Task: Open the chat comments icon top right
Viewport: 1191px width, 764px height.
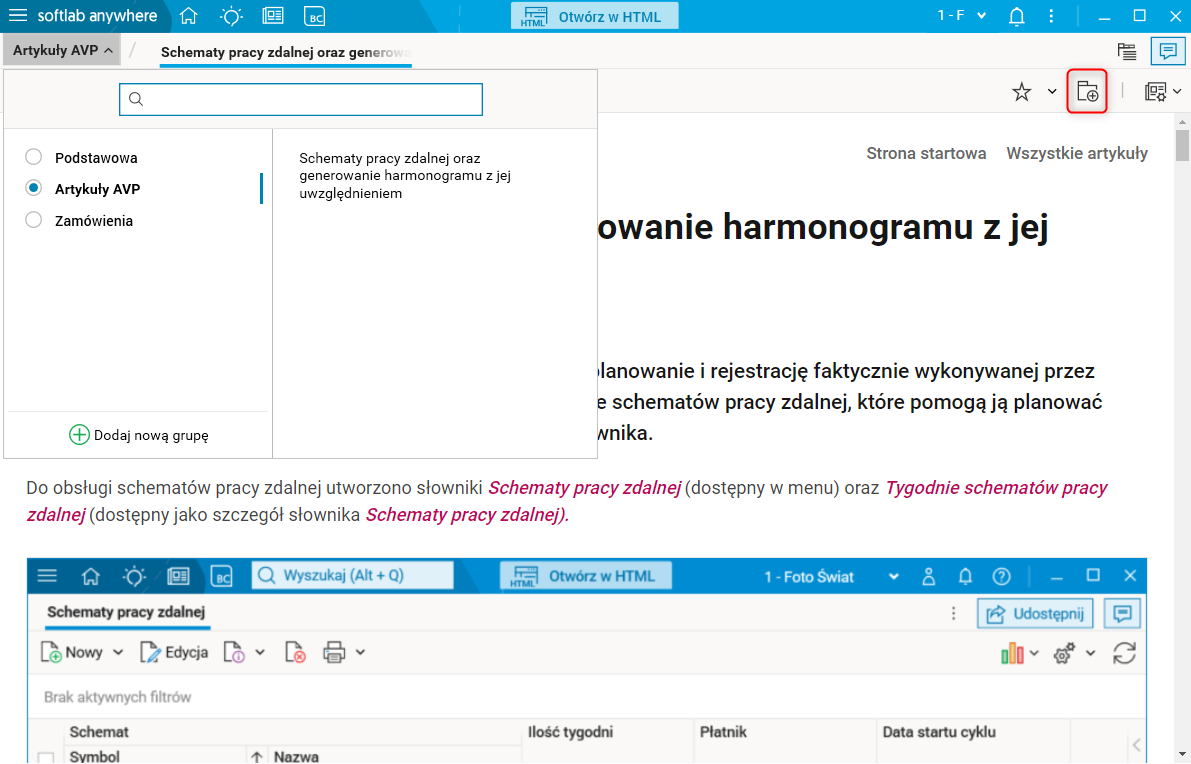Action: (x=1168, y=52)
